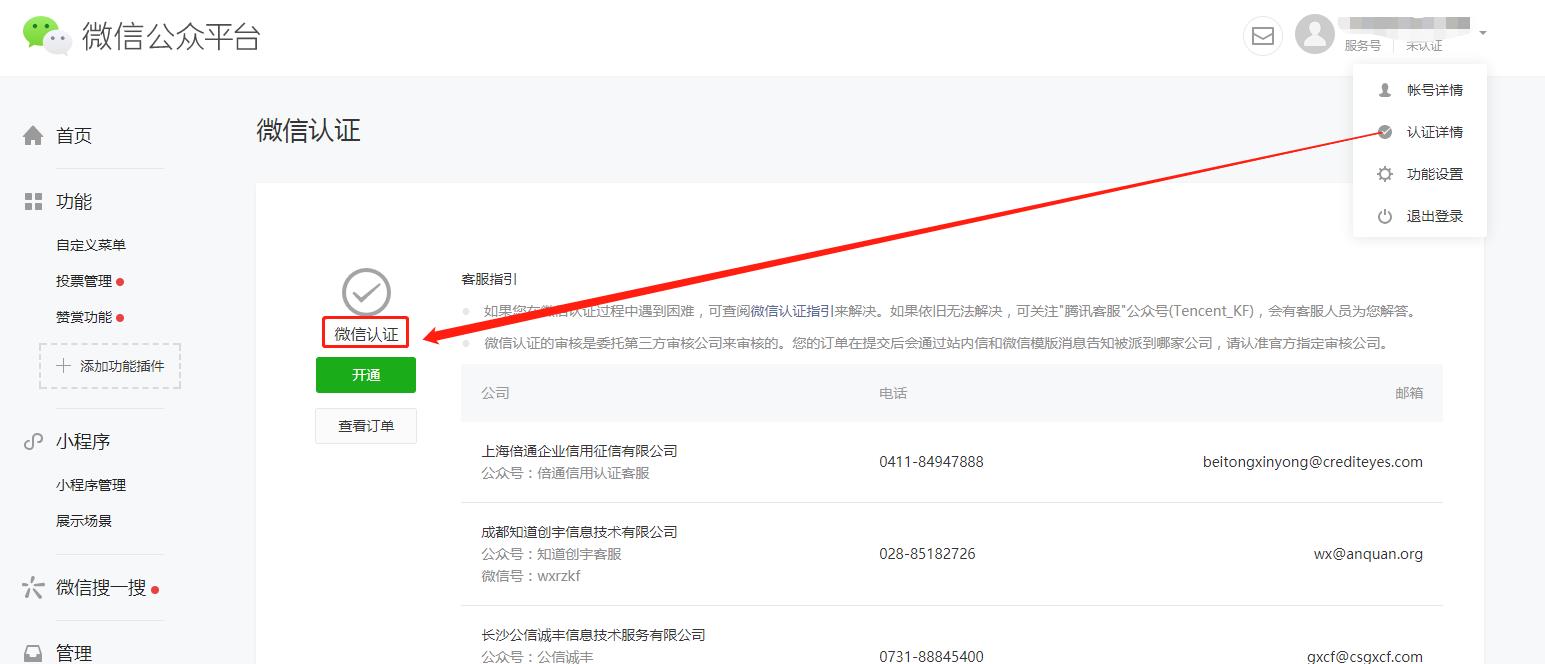Open 微信搜一搜 in sidebar

101,588
